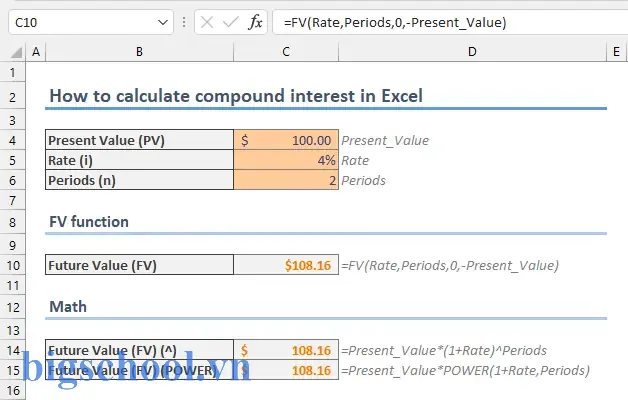Select row 5 header
The height and width of the screenshot is (400, 628).
click(13, 160)
